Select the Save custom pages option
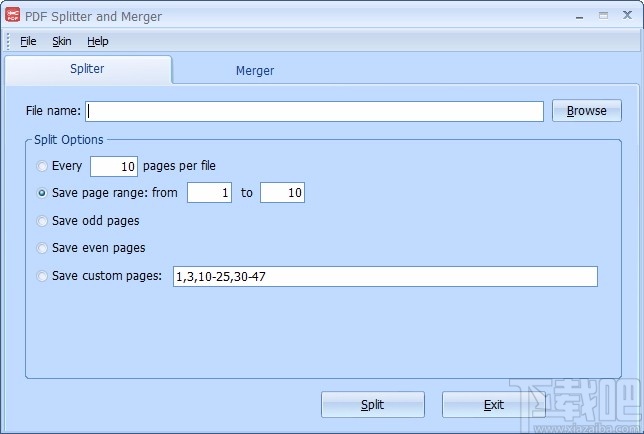The height and width of the screenshot is (434, 644). (x=42, y=276)
